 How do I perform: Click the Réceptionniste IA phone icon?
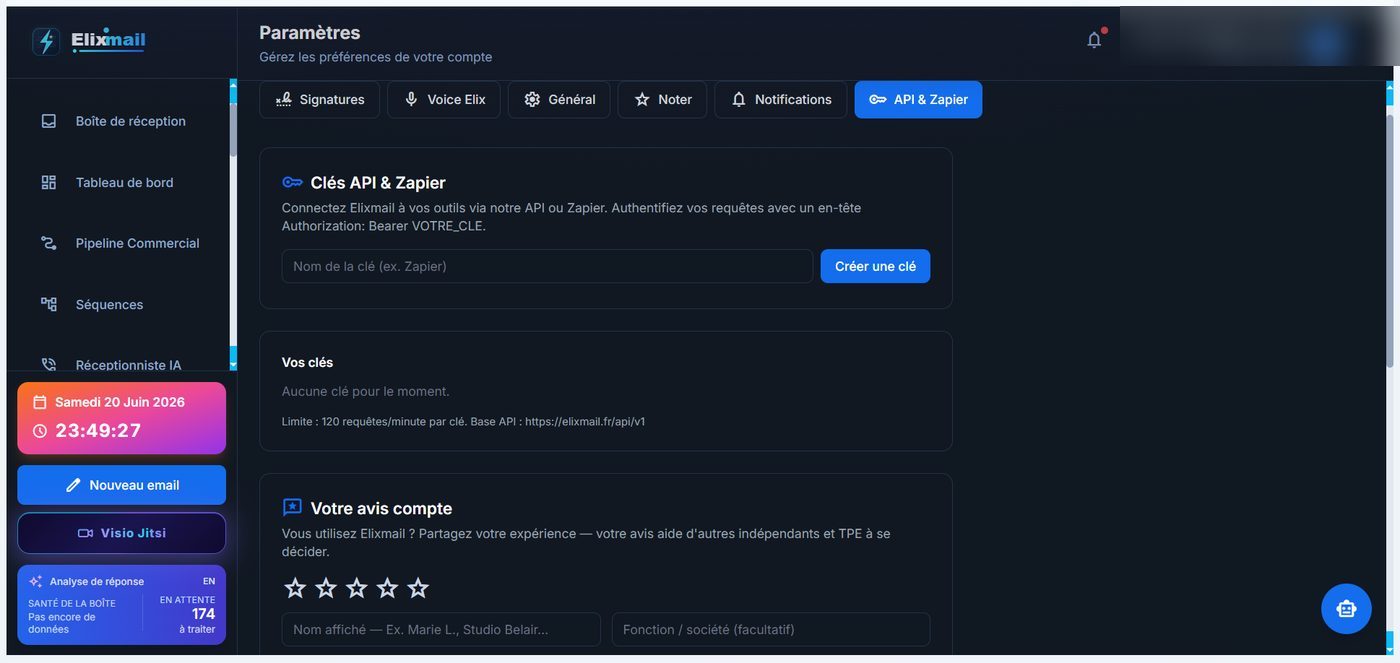[48, 365]
